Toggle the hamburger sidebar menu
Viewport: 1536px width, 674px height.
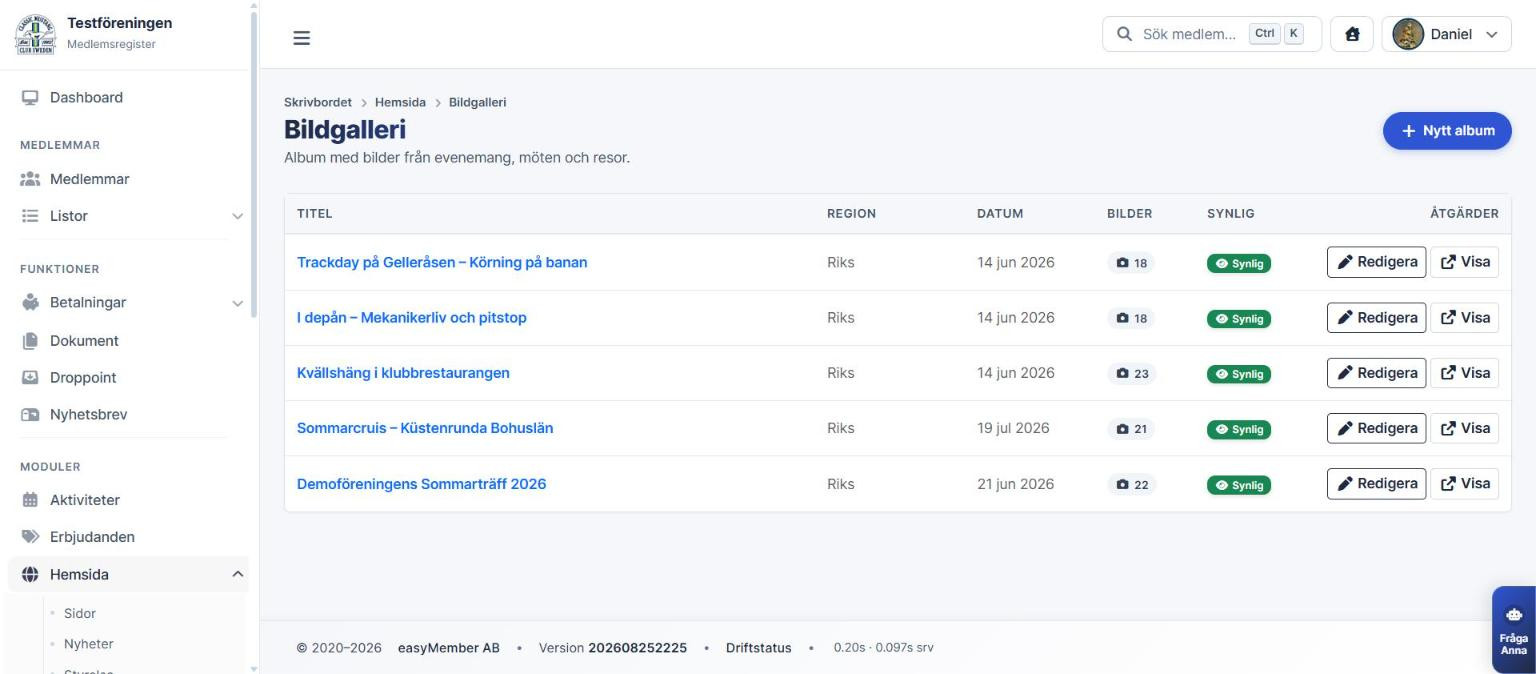point(301,38)
